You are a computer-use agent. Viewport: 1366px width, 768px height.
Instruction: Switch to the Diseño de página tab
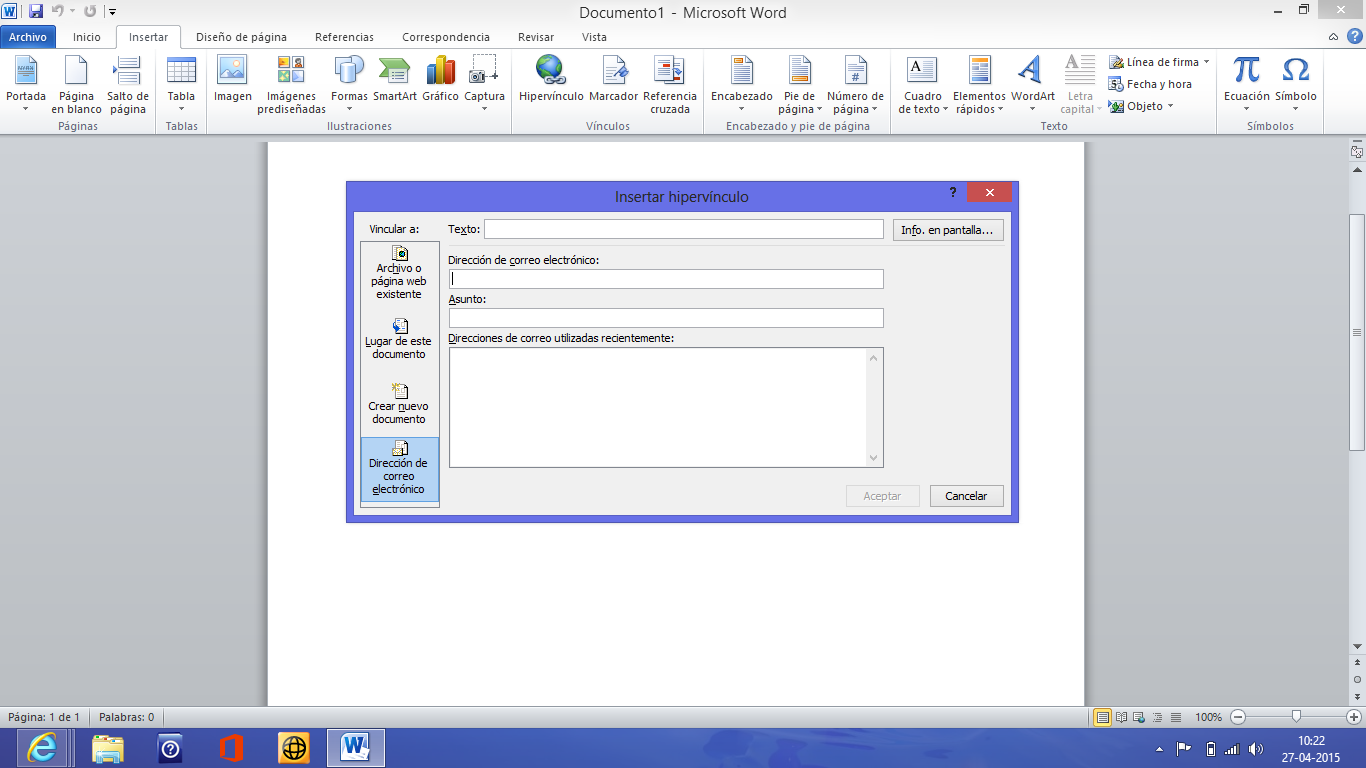pyautogui.click(x=241, y=37)
